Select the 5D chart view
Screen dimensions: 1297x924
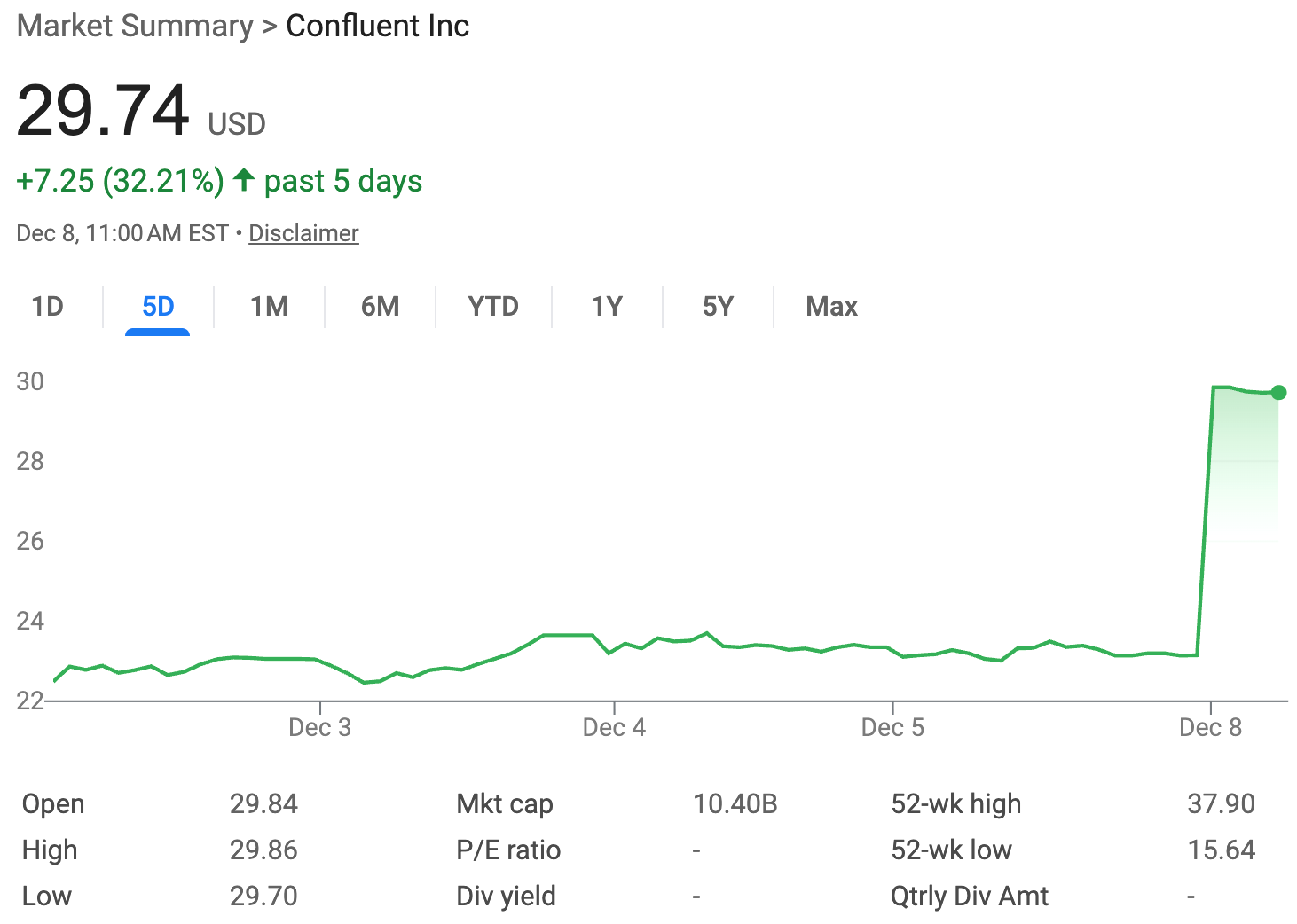coord(158,306)
